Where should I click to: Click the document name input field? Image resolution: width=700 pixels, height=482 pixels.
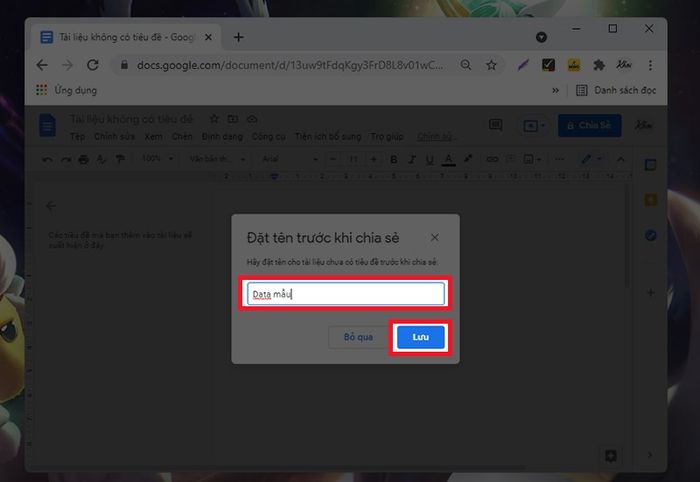pos(346,294)
